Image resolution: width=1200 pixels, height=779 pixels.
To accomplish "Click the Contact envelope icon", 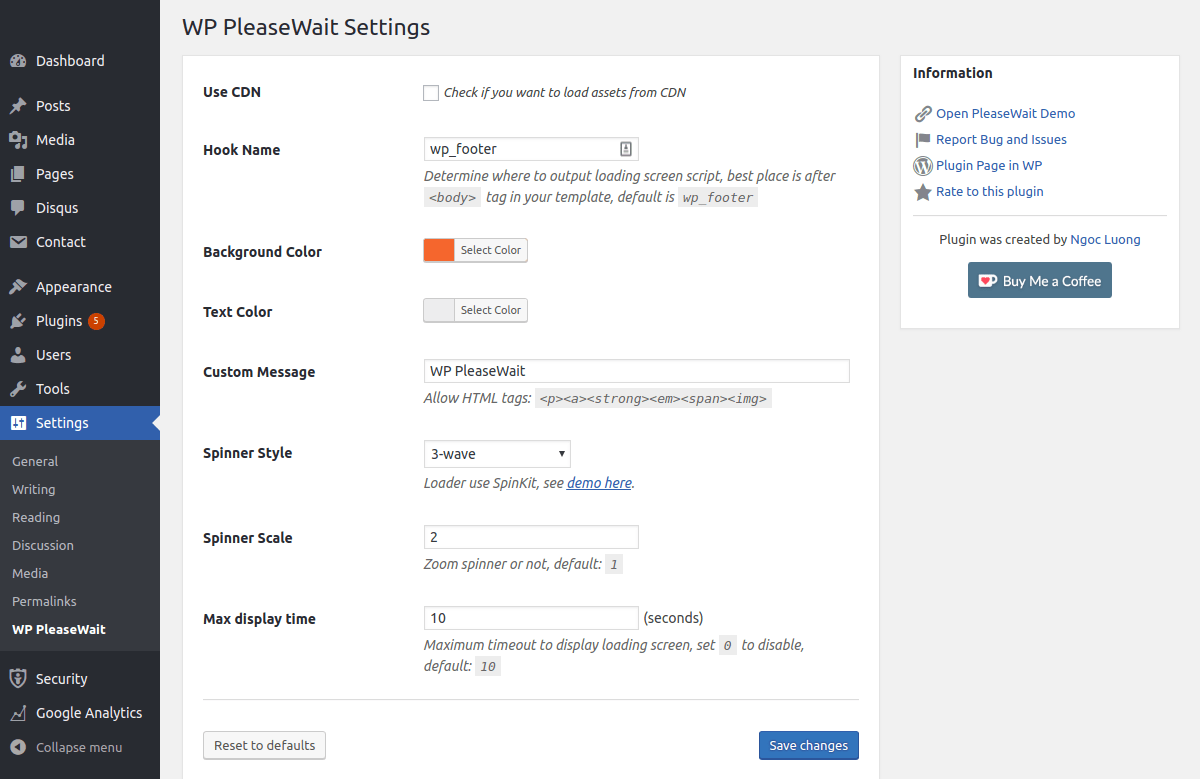I will (18, 242).
